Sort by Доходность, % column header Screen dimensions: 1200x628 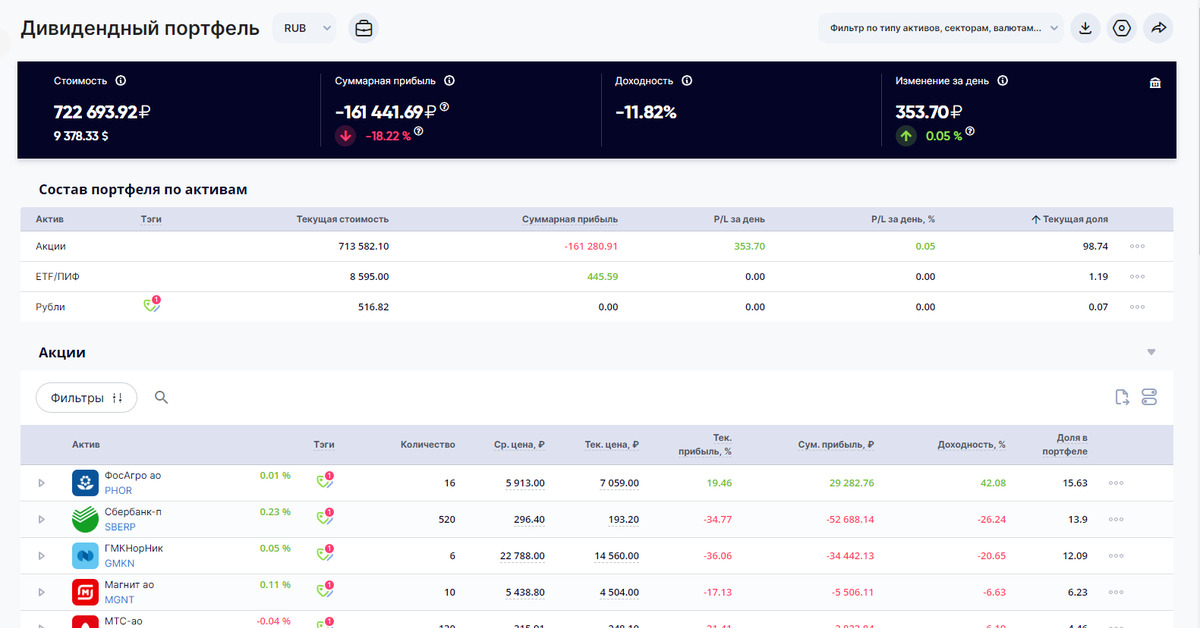[x=971, y=445]
